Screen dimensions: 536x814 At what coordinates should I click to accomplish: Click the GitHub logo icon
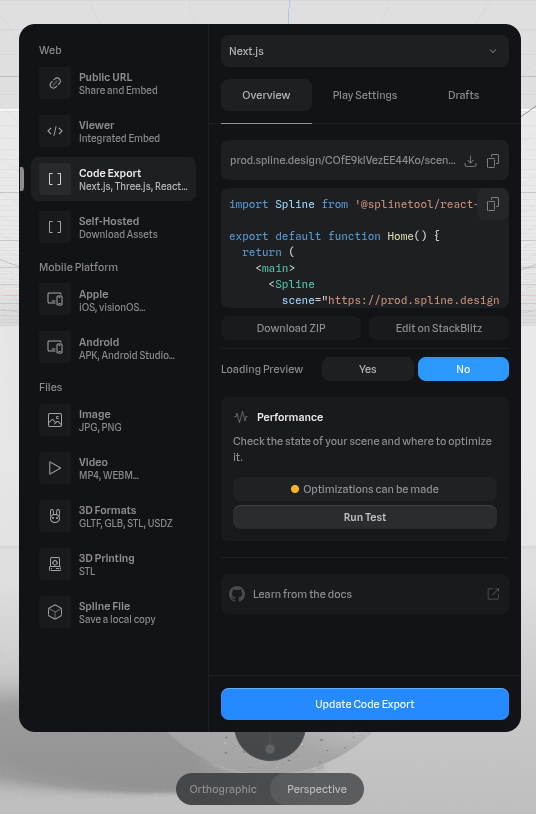point(237,594)
